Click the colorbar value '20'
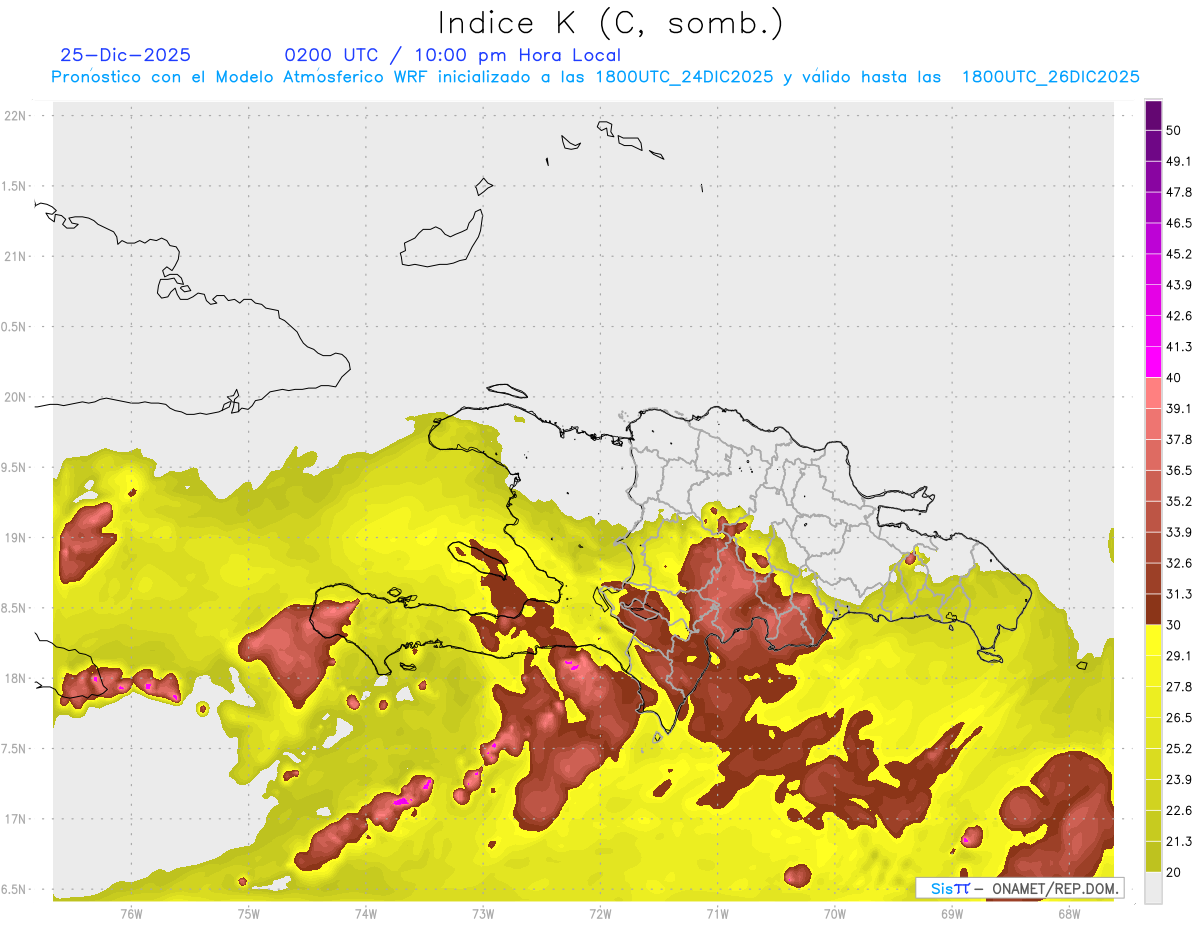Image resolution: width=1200 pixels, height=927 pixels. point(1173,872)
